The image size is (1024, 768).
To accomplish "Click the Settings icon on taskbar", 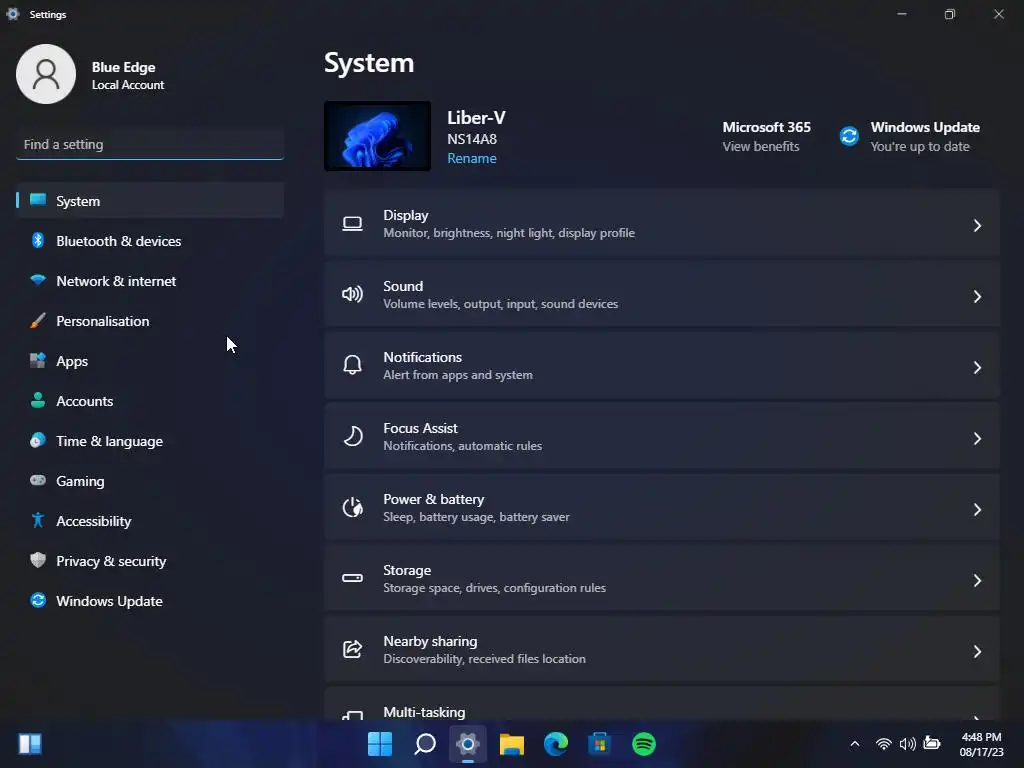I will coord(468,743).
